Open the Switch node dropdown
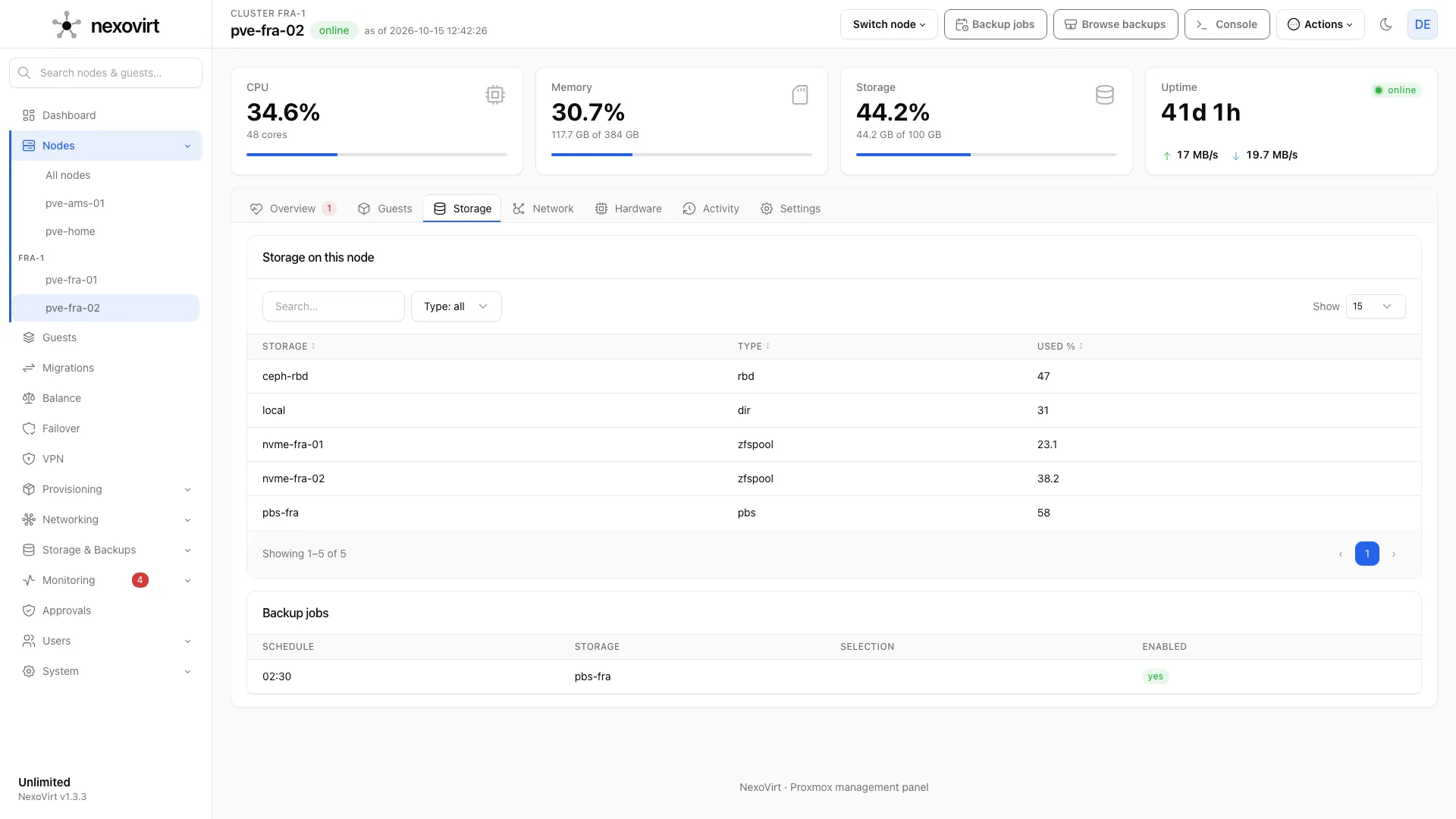The image size is (1456, 819). click(889, 24)
